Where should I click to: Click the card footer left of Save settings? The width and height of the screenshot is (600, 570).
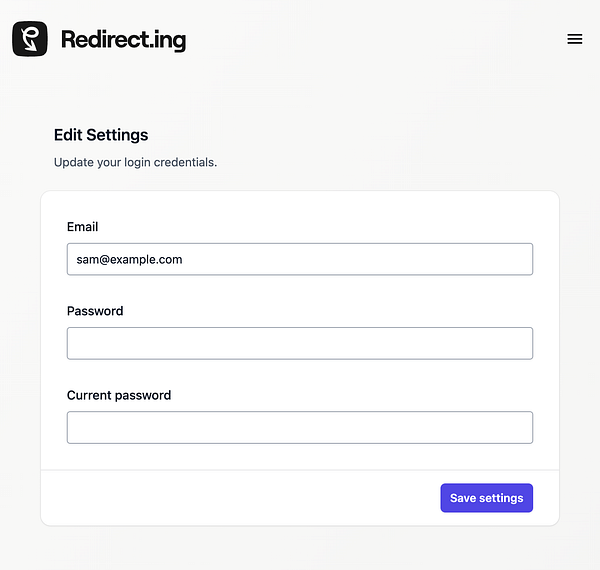(x=240, y=498)
